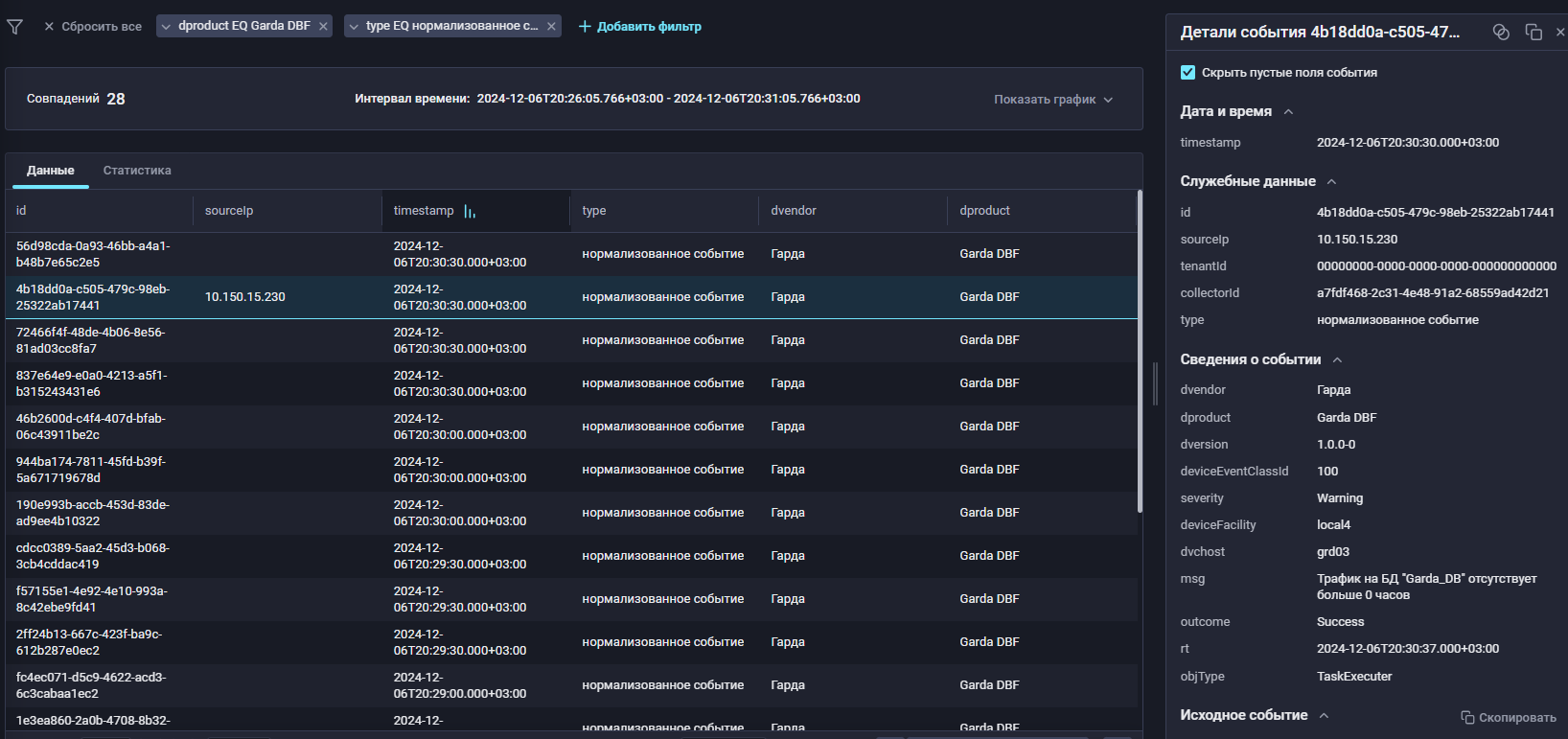Open the type filter chip dropdown arrow
This screenshot has width=1568, height=739.
point(354,26)
